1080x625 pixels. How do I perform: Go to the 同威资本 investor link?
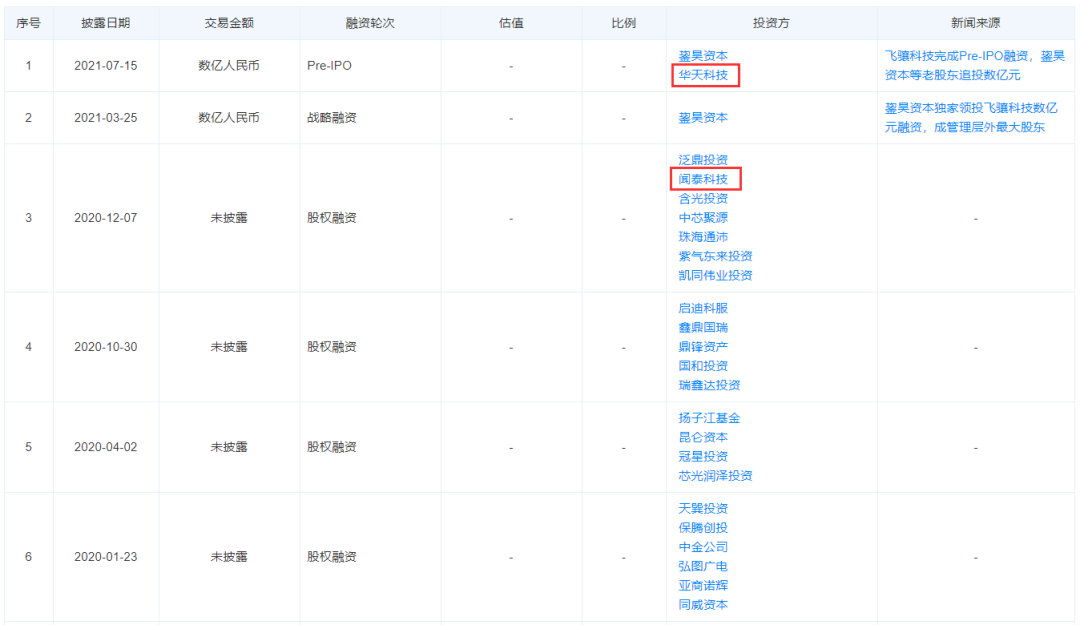[x=703, y=605]
